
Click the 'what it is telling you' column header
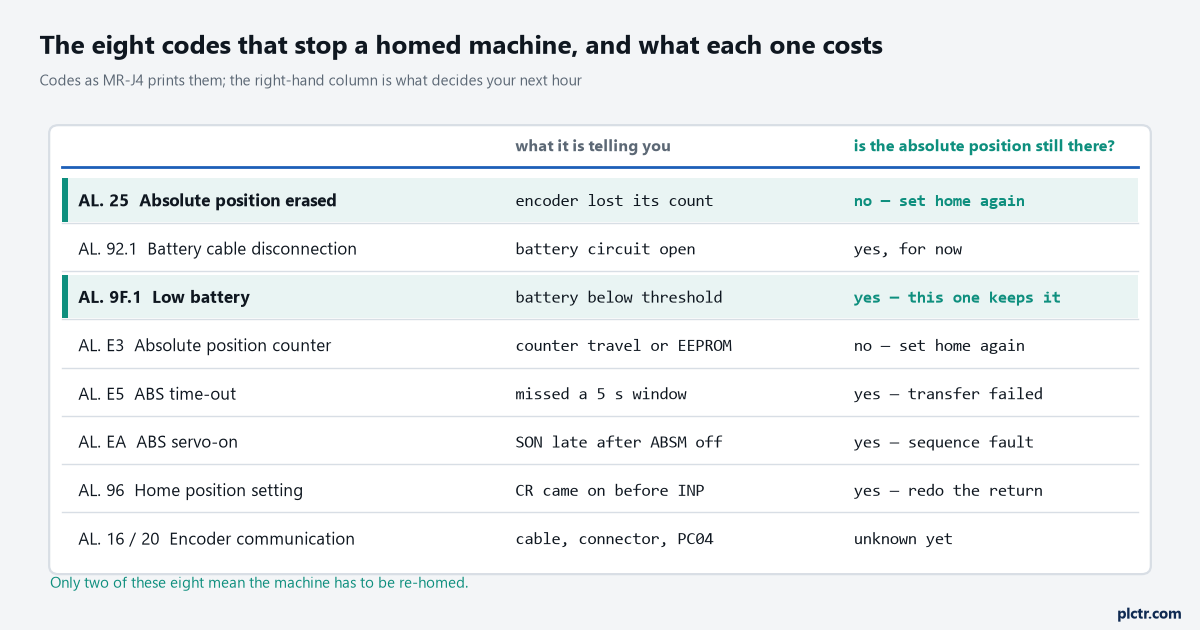pyautogui.click(x=593, y=146)
